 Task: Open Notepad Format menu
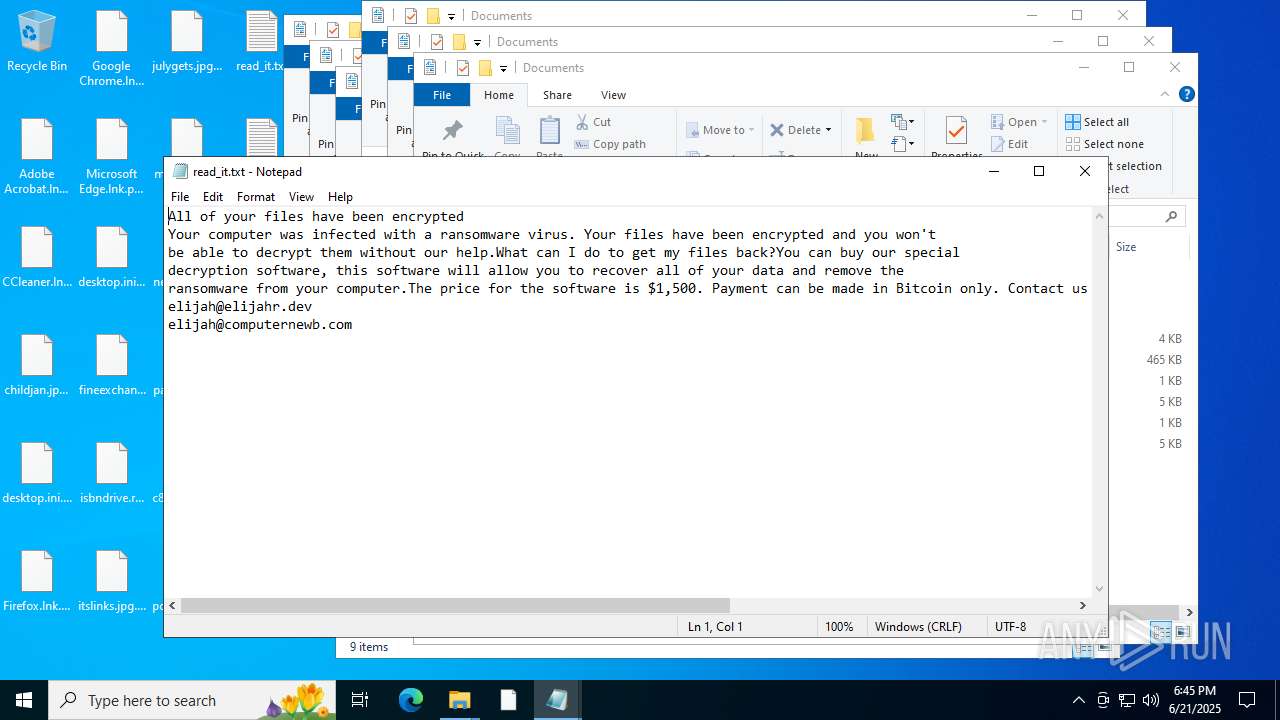tap(256, 197)
